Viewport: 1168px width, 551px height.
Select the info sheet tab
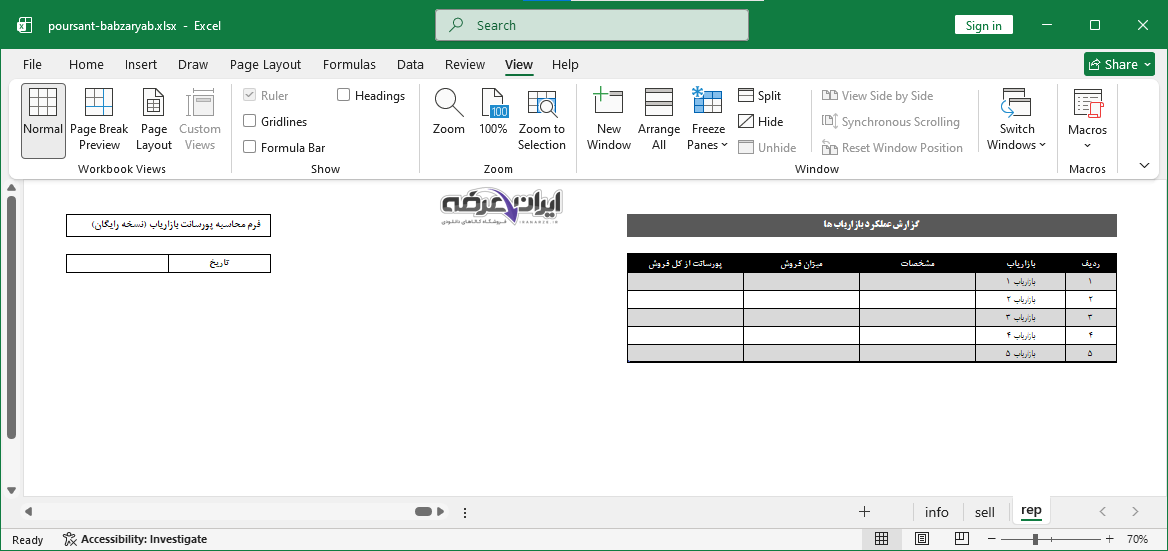936,512
